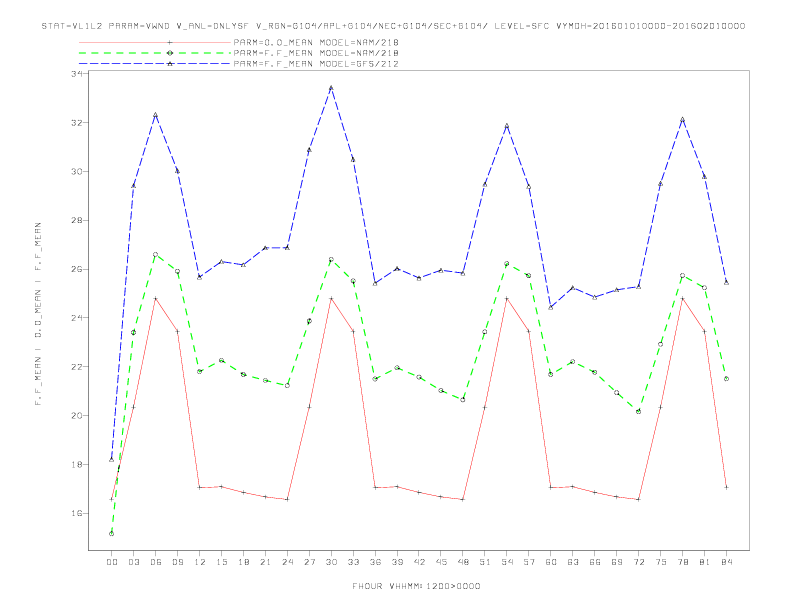
Task: Click the green NAM circle marker at hour 00
Action: click(x=112, y=533)
